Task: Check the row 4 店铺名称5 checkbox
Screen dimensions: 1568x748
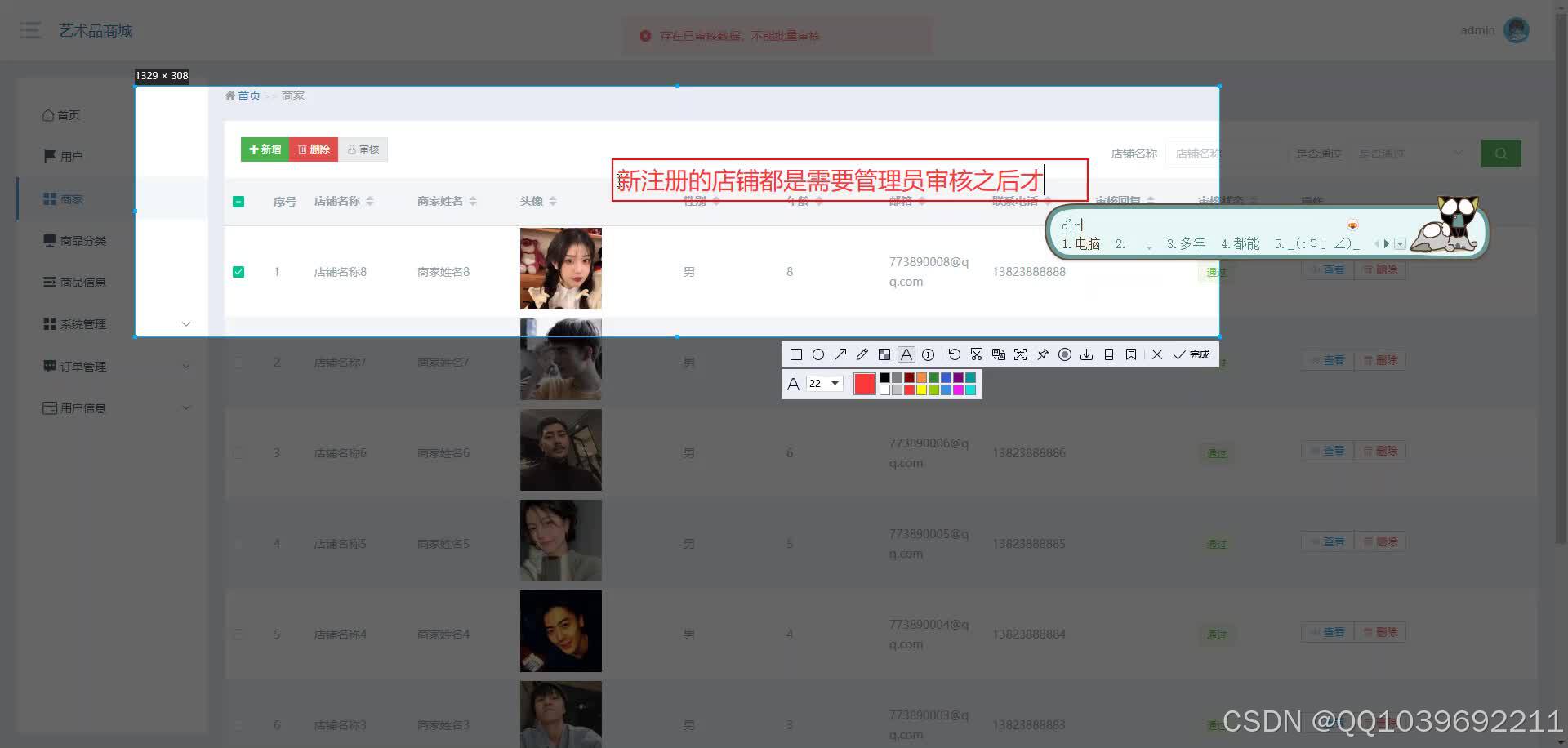Action: (238, 544)
